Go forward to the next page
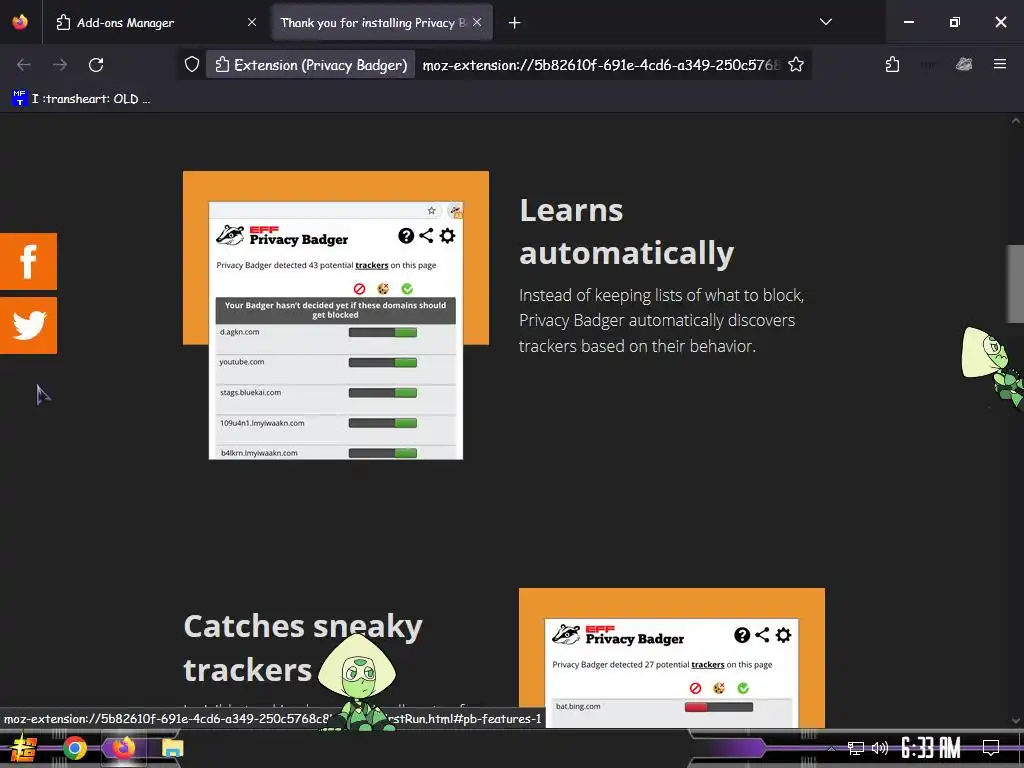 [x=60, y=65]
